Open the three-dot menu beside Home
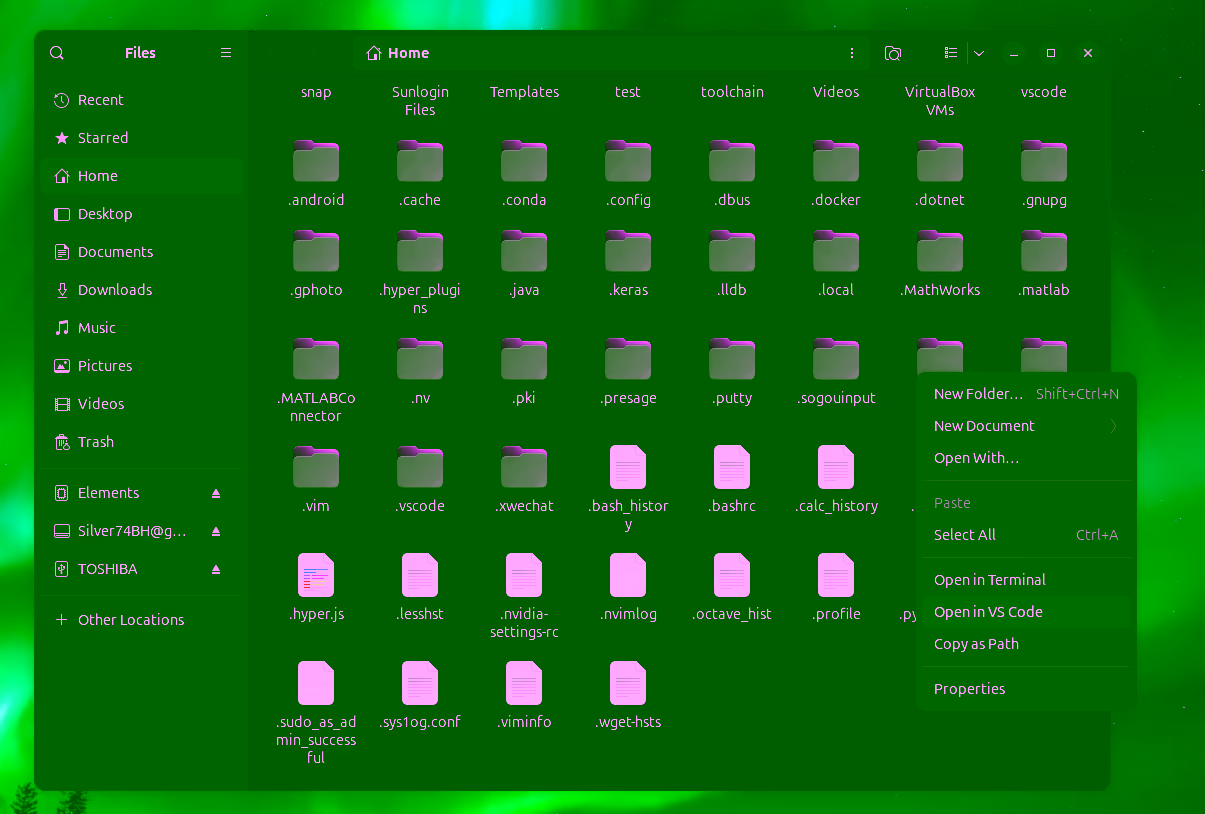The height and width of the screenshot is (814, 1205). tap(852, 53)
